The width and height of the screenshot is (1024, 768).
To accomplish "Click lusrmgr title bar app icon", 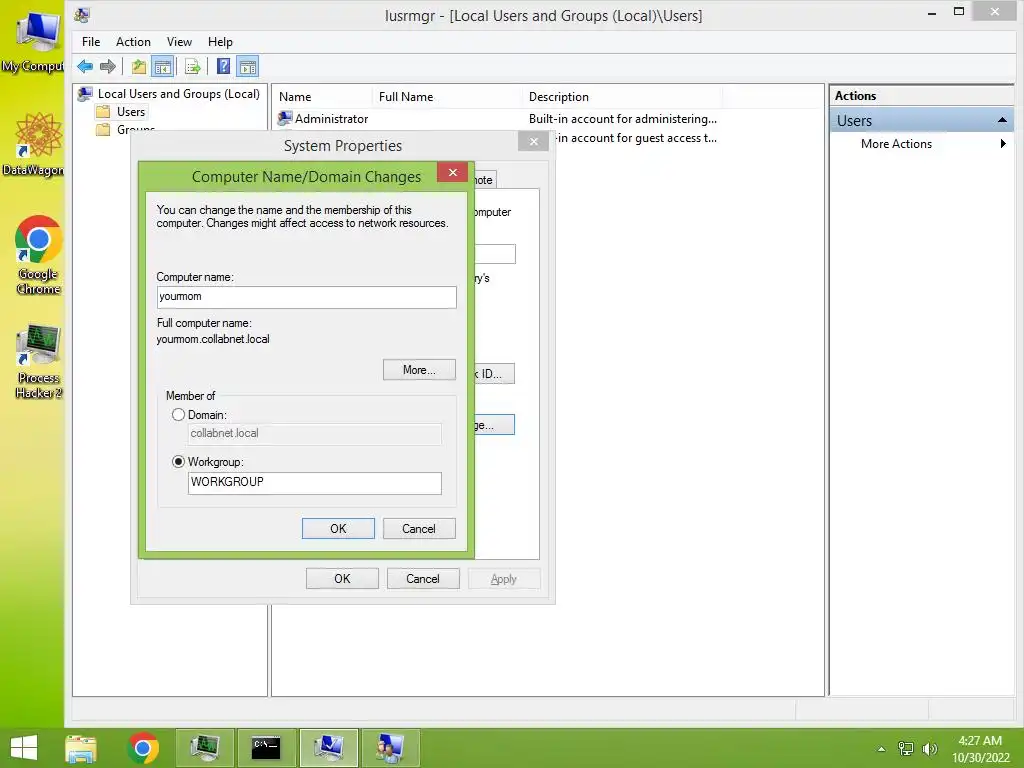I will 82,14.
